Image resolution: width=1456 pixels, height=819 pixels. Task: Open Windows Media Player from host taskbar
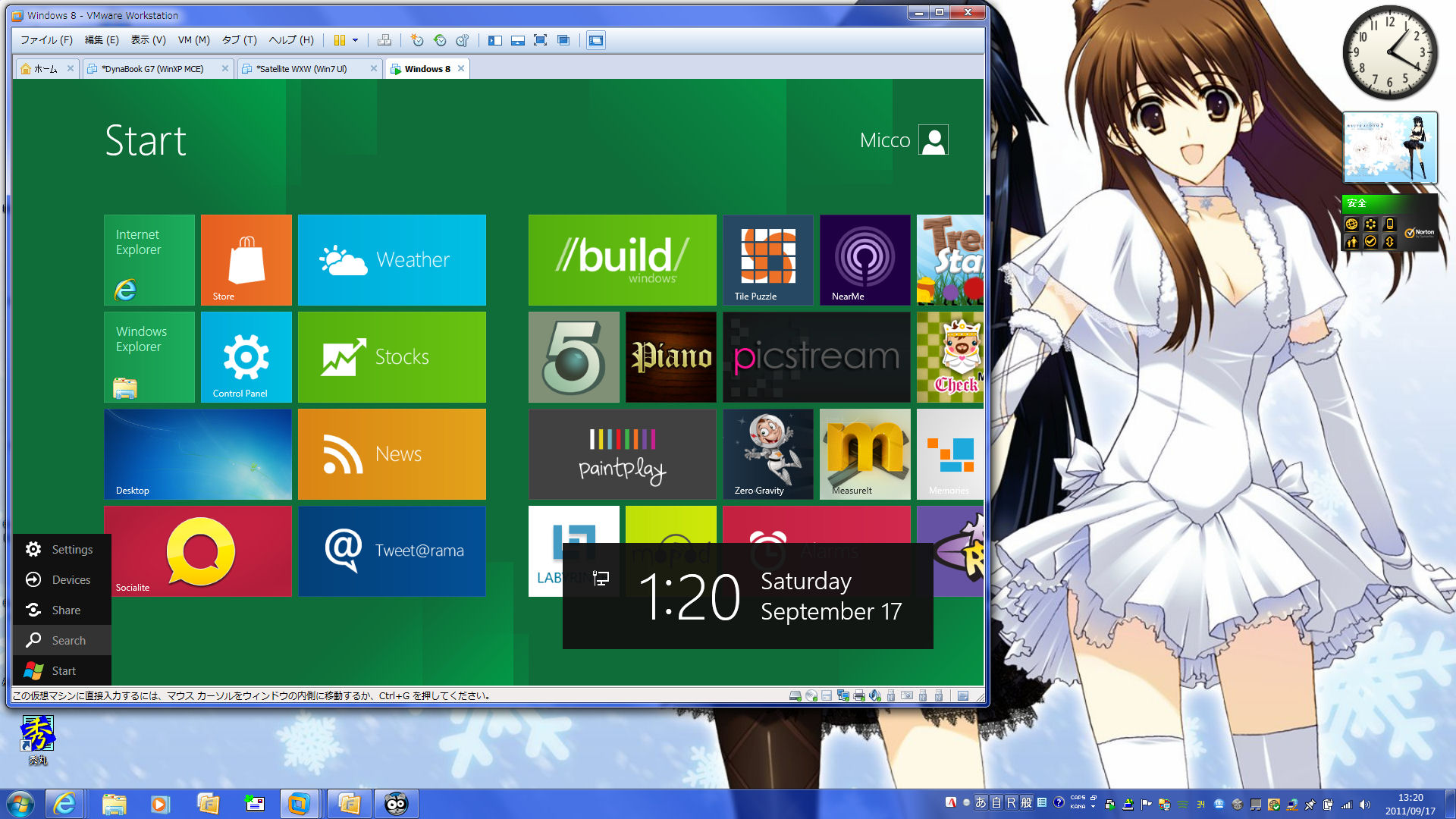coord(160,804)
